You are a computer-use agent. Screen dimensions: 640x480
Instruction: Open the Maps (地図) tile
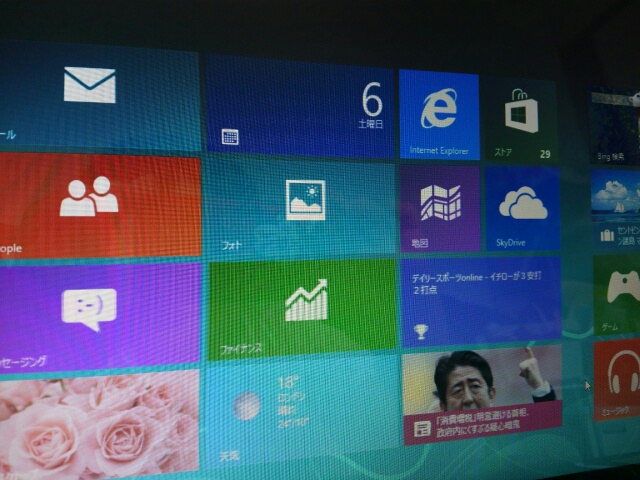click(440, 208)
